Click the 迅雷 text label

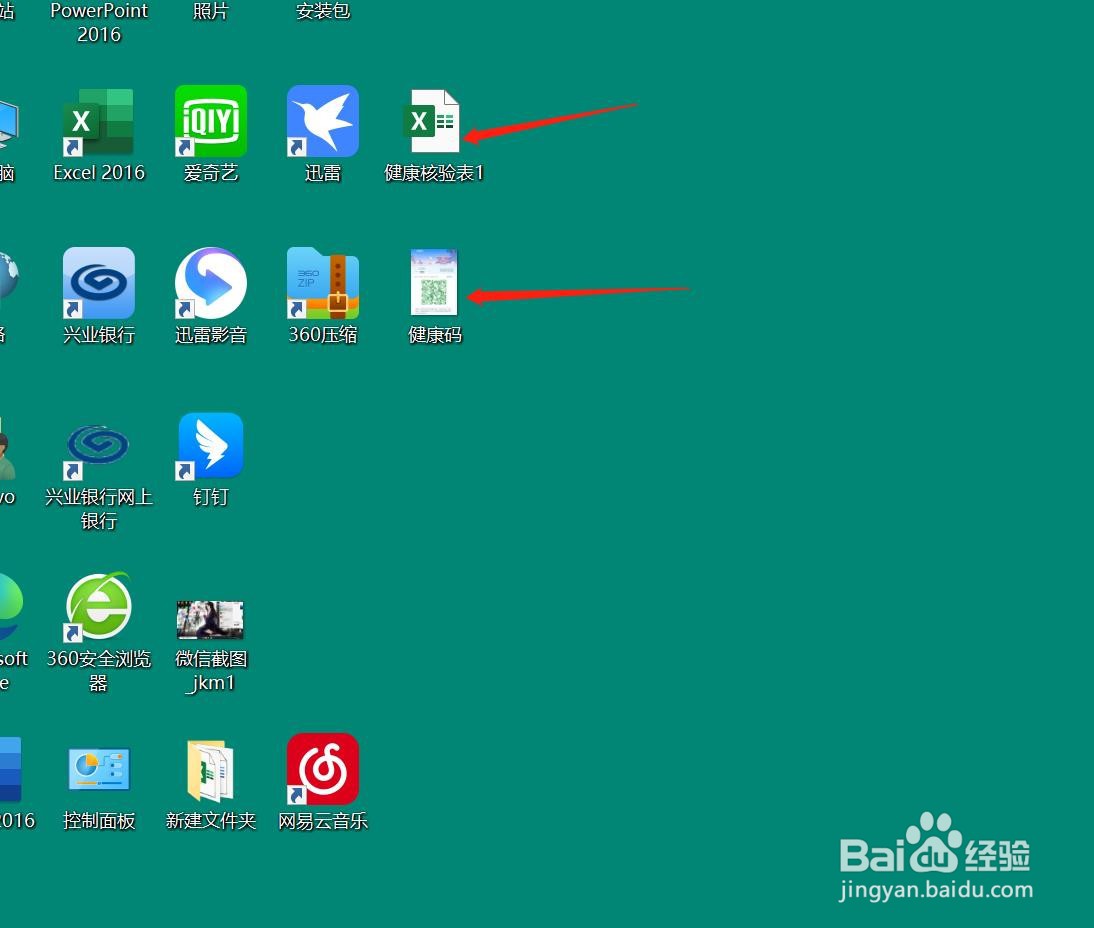tap(322, 172)
